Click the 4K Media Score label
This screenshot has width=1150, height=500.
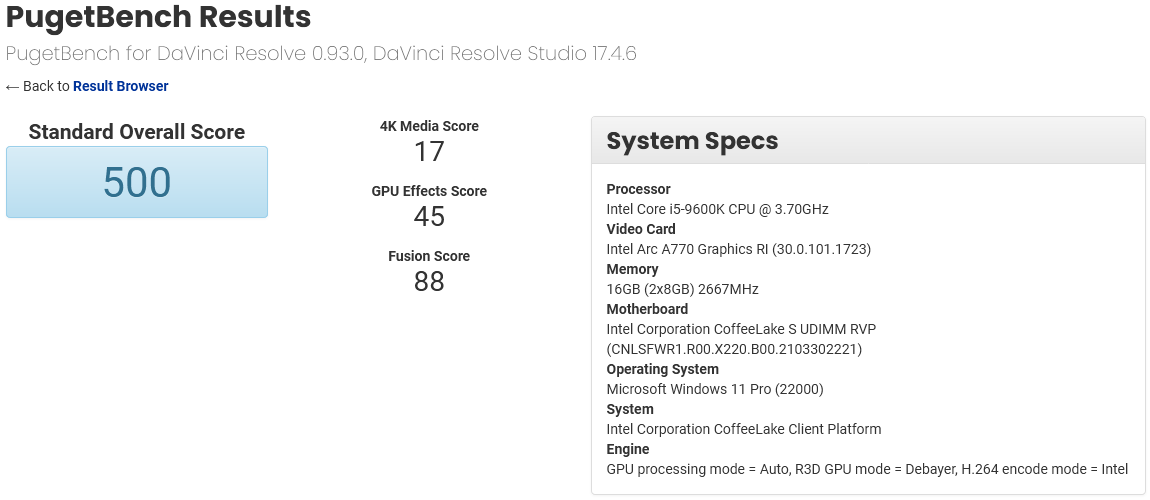(429, 126)
